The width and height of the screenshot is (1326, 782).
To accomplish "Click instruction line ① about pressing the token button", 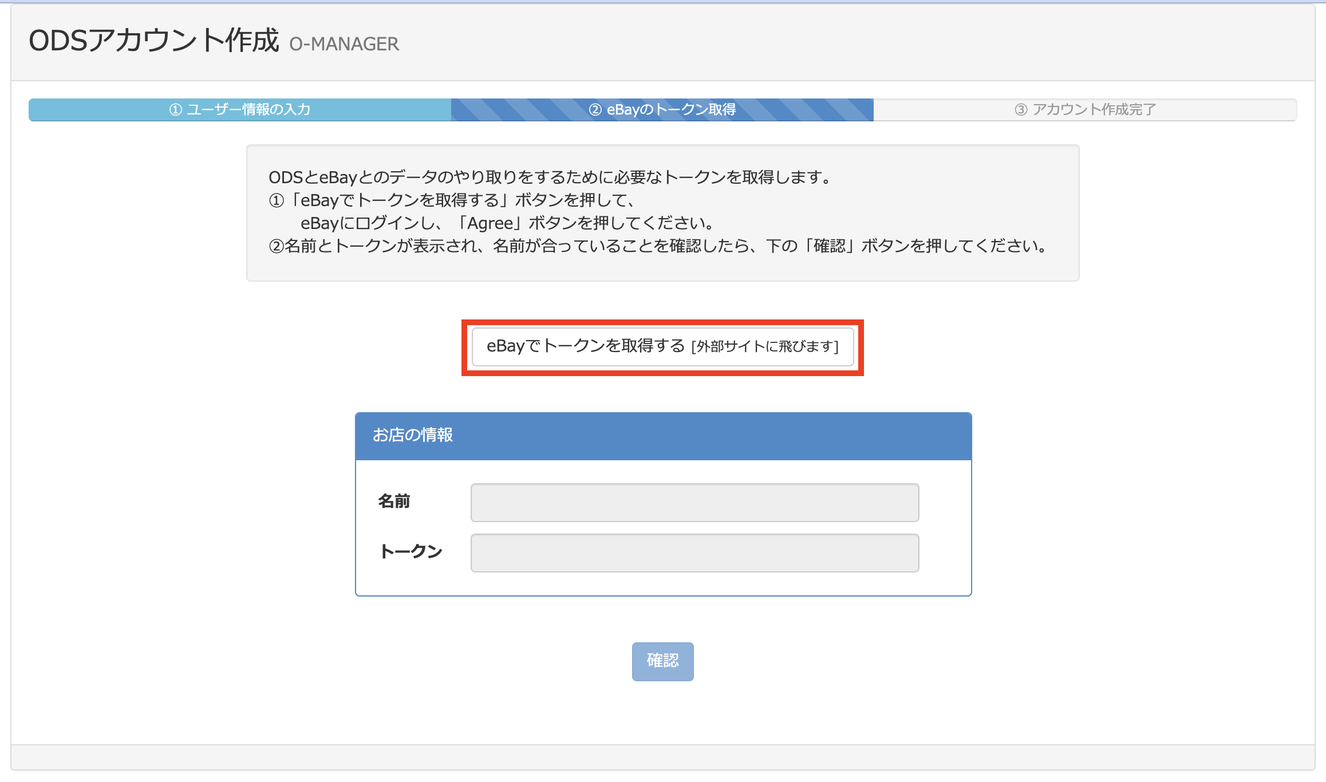I will tap(458, 200).
